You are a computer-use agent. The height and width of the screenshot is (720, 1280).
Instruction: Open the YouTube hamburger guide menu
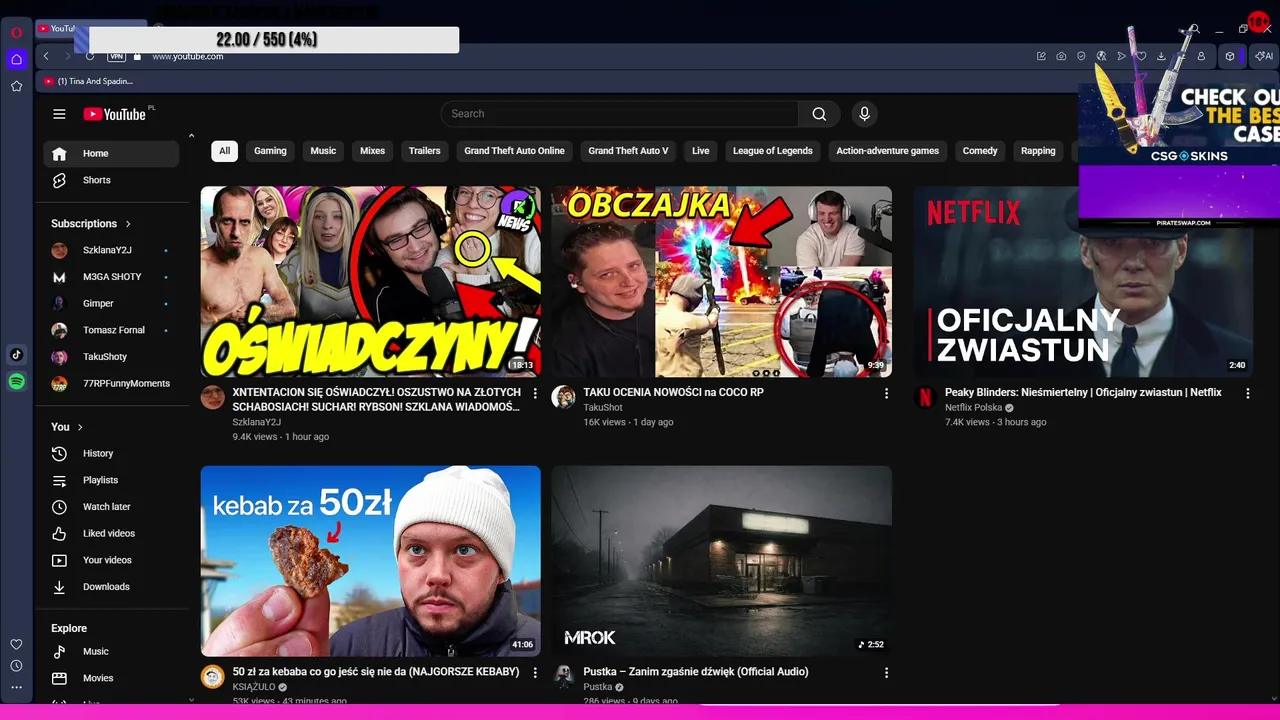[x=59, y=114]
